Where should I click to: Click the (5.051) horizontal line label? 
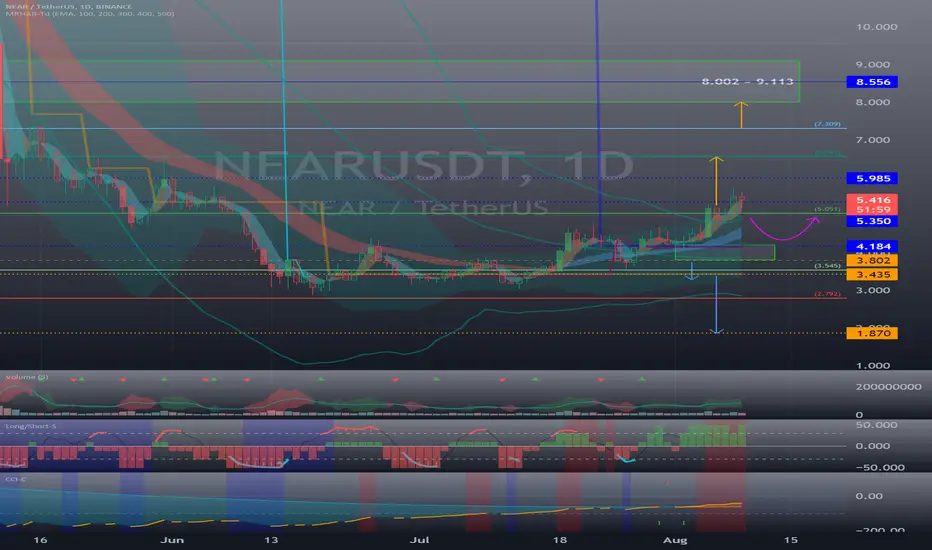[x=827, y=209]
